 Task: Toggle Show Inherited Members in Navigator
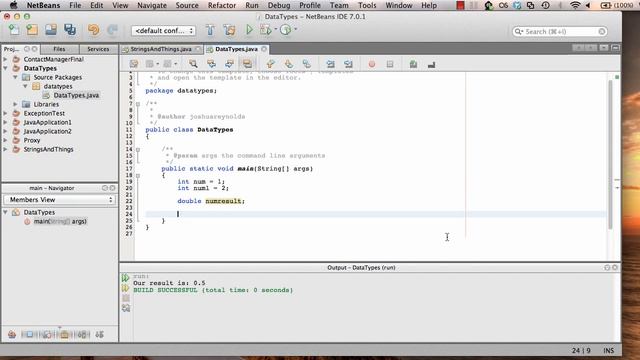[x=12, y=335]
